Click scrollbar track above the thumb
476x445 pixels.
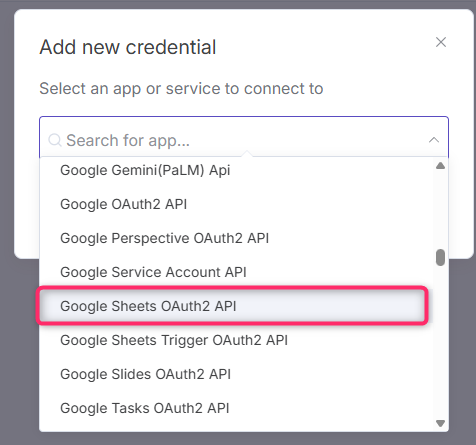(440, 209)
